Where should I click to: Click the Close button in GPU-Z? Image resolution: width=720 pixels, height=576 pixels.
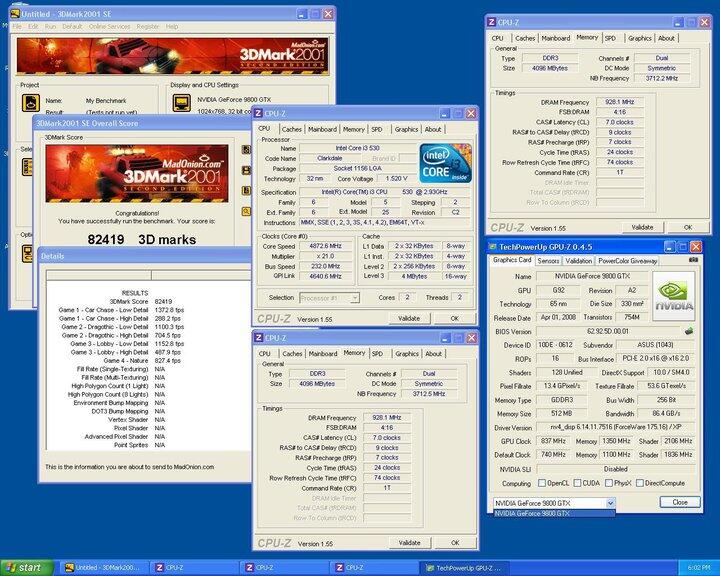pyautogui.click(x=680, y=502)
